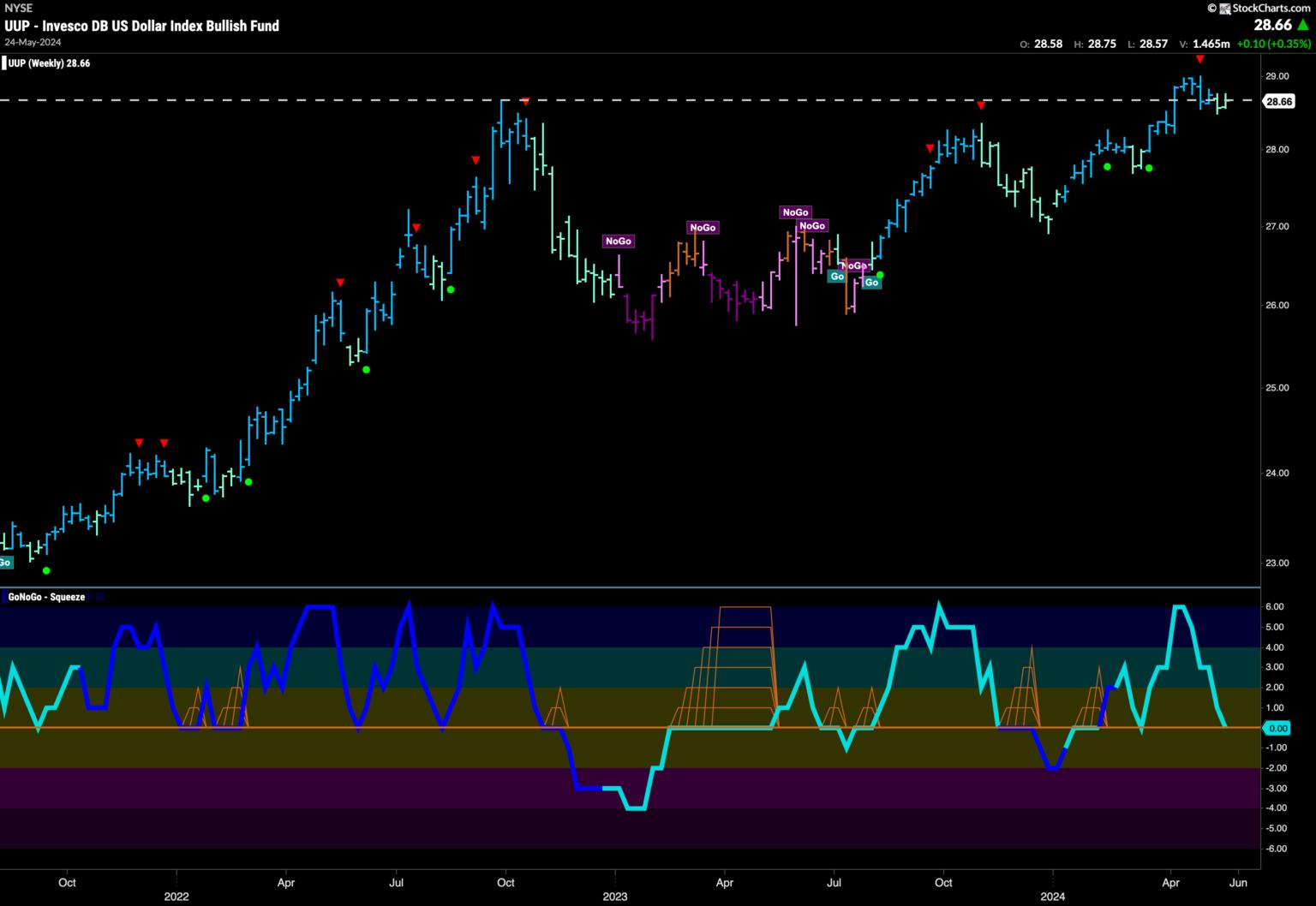This screenshot has width=1316, height=906.
Task: Click the Go flag at the chart's left edge
Action: click(x=5, y=563)
